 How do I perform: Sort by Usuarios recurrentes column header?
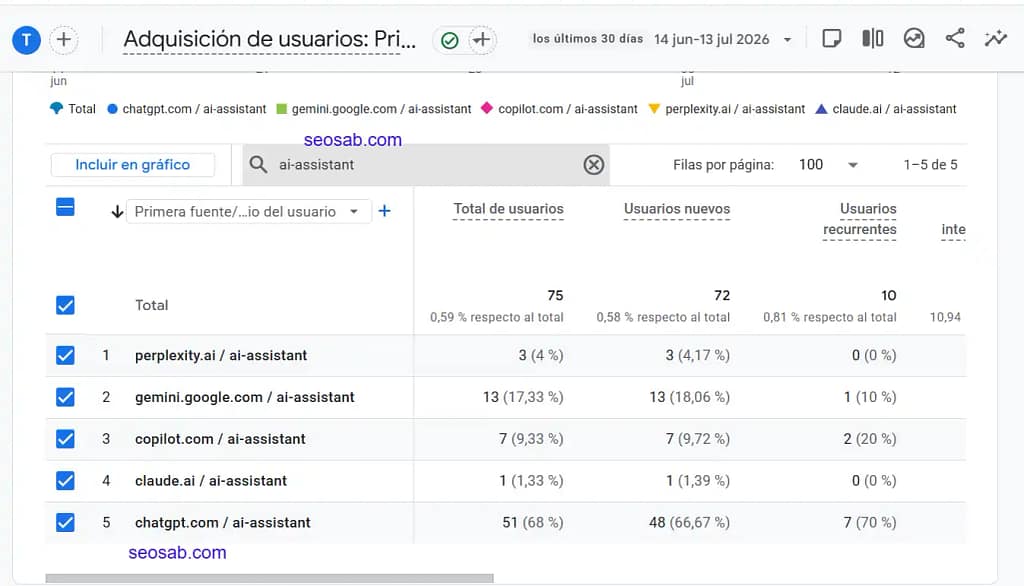(x=859, y=219)
